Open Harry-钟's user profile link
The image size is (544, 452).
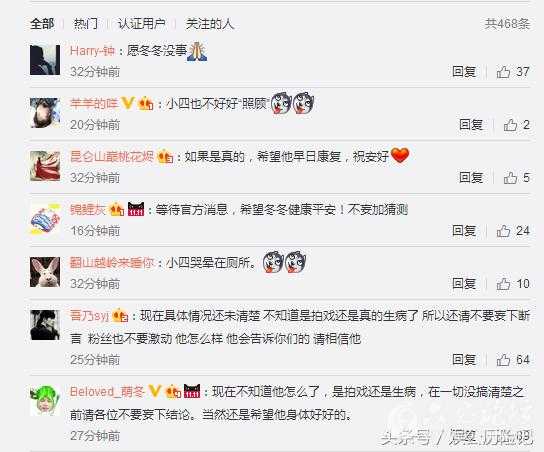[92, 51]
